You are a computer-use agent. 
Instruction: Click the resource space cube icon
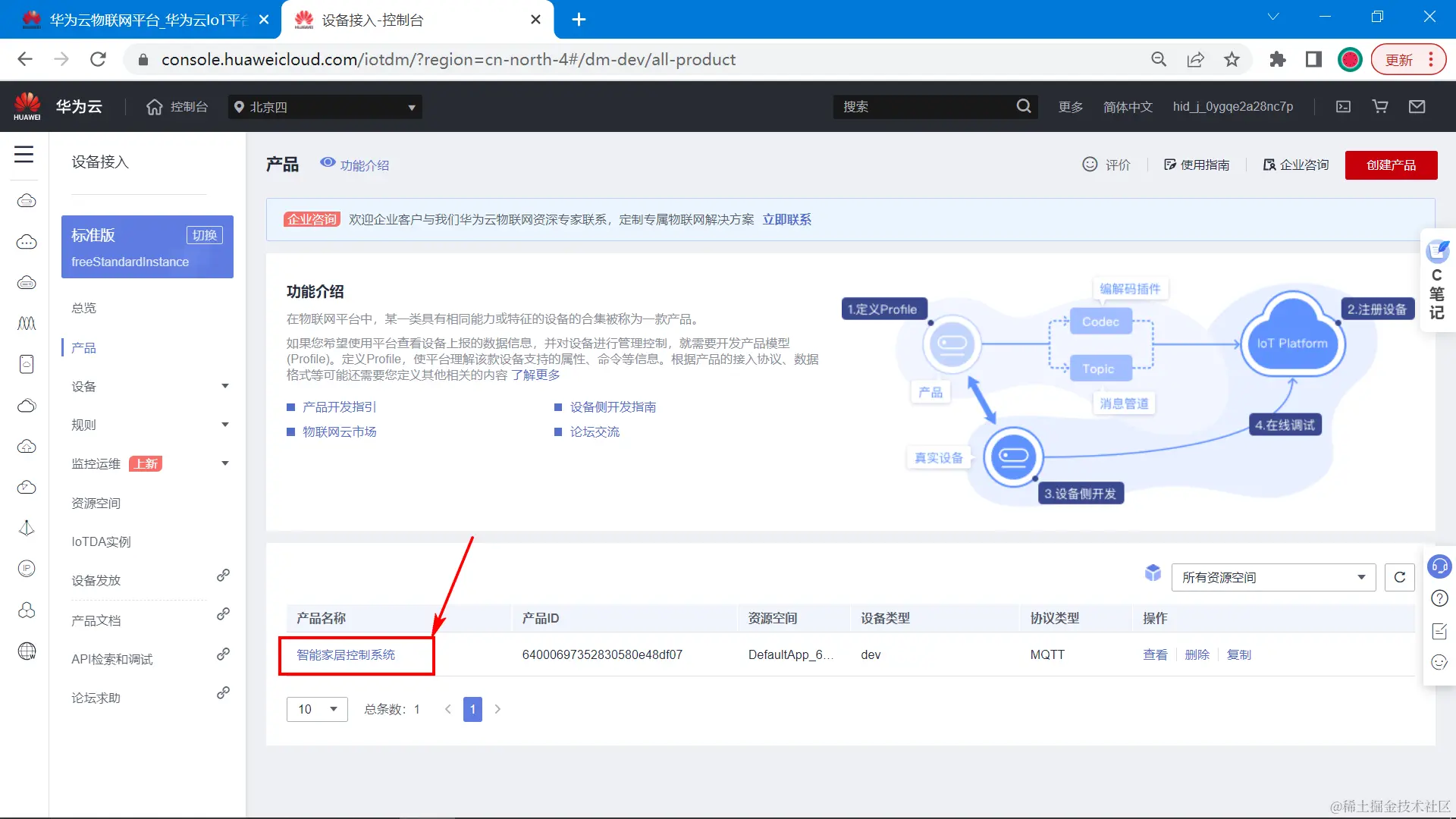(1153, 573)
